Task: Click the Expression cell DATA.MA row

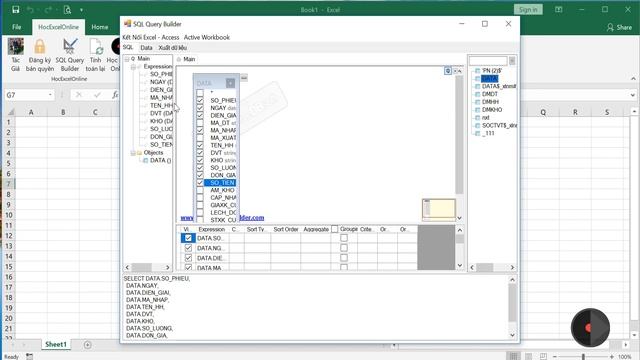Action: 212,268
